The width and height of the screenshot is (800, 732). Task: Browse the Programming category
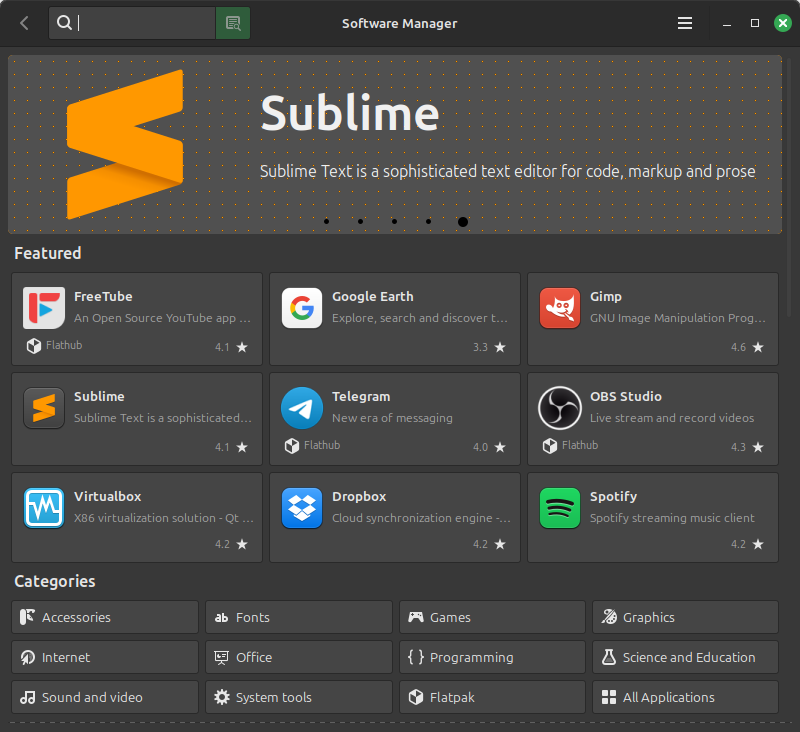pyautogui.click(x=491, y=657)
